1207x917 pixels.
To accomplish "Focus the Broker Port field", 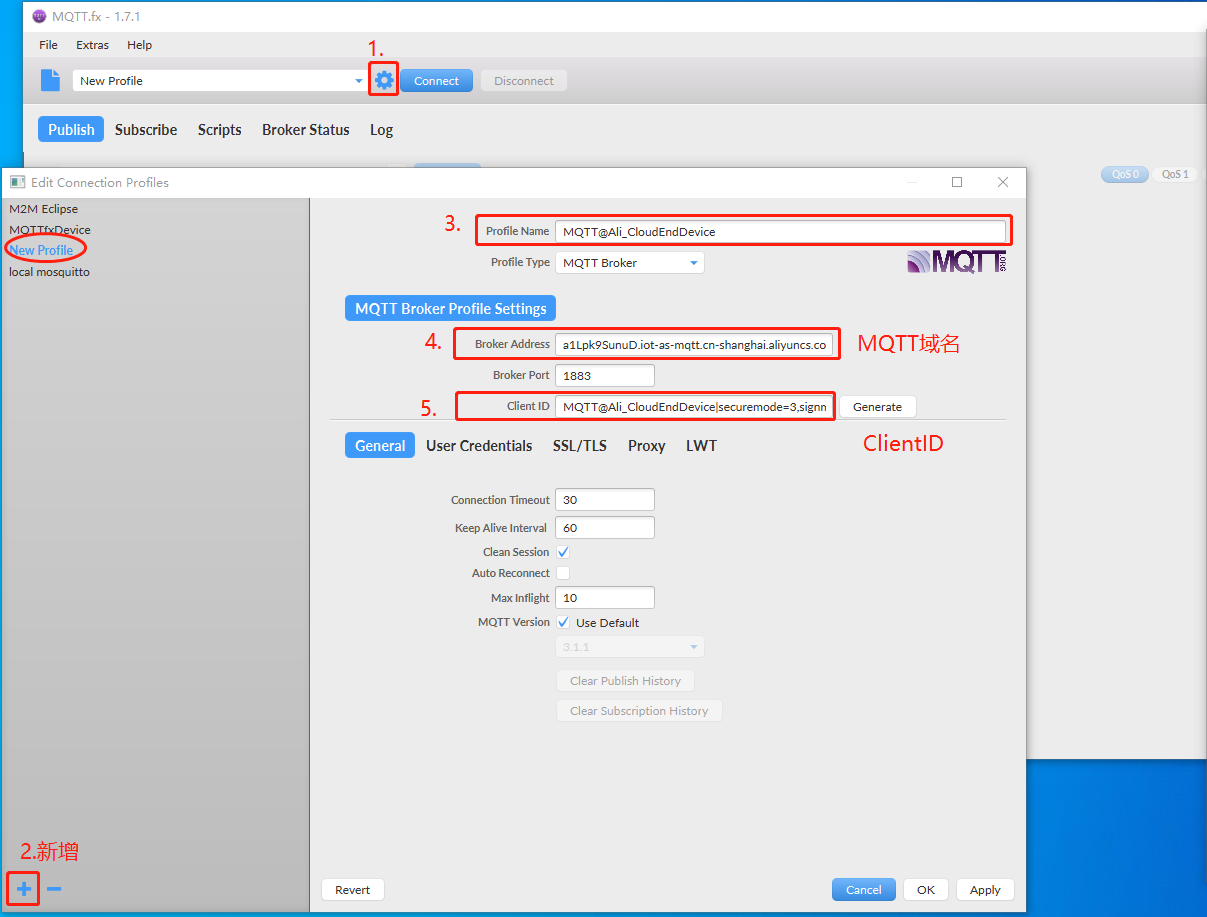I will click(605, 376).
